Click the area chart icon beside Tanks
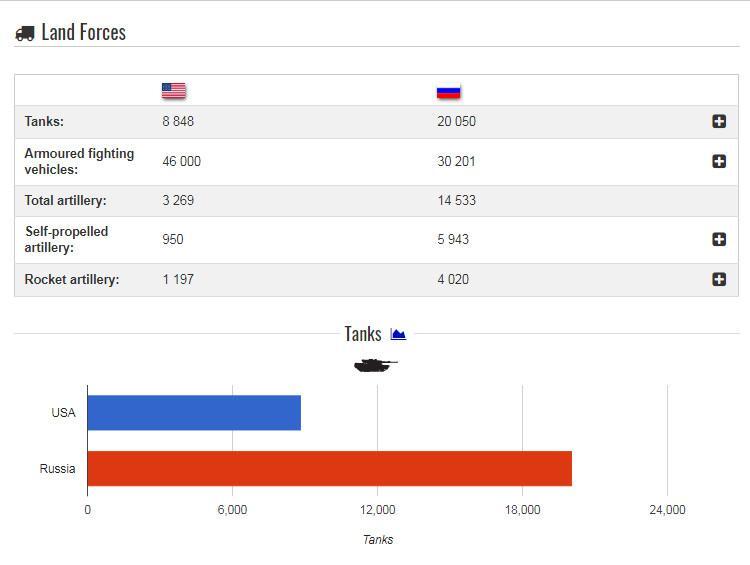 (398, 334)
